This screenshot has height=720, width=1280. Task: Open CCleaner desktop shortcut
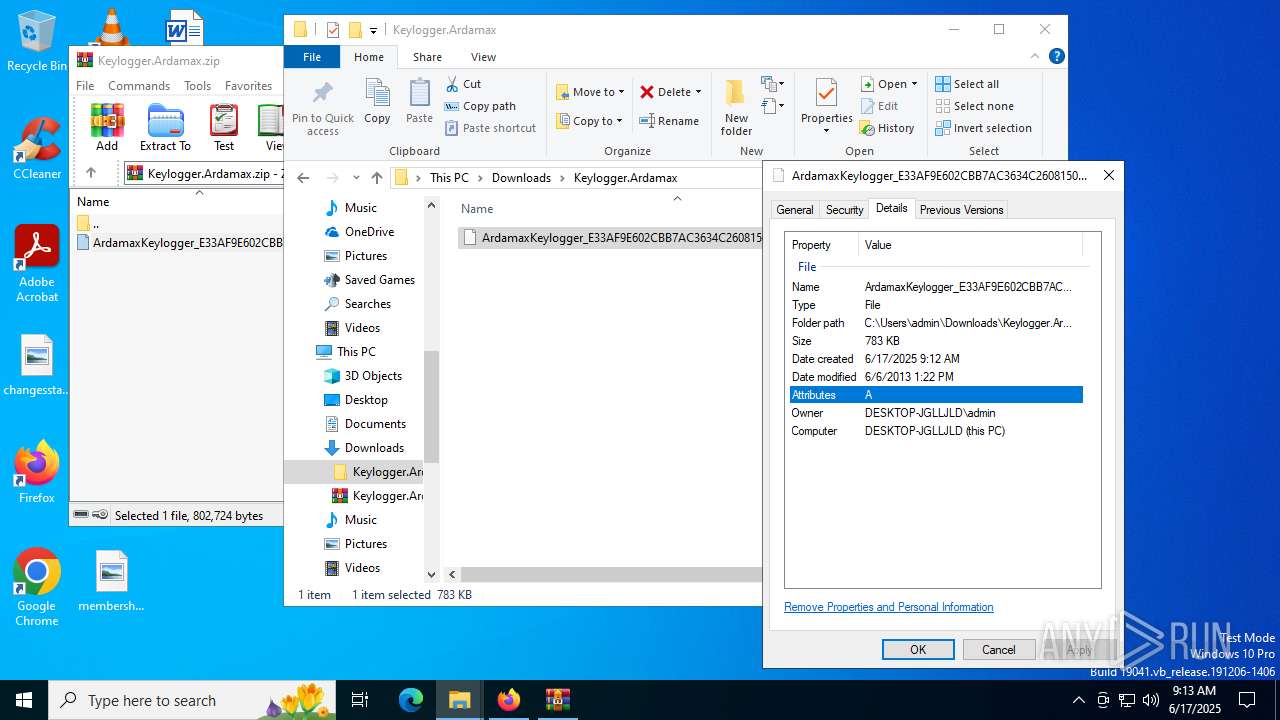click(37, 148)
